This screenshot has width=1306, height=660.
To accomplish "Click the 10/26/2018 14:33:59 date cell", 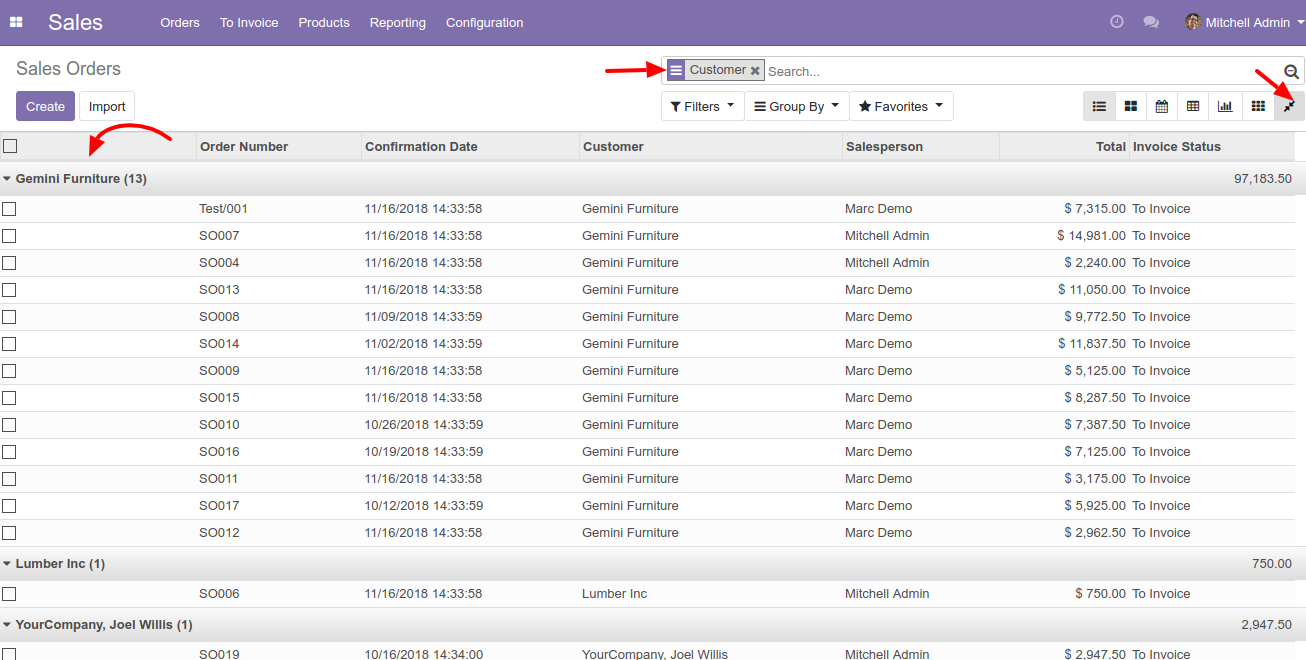I will click(423, 425).
